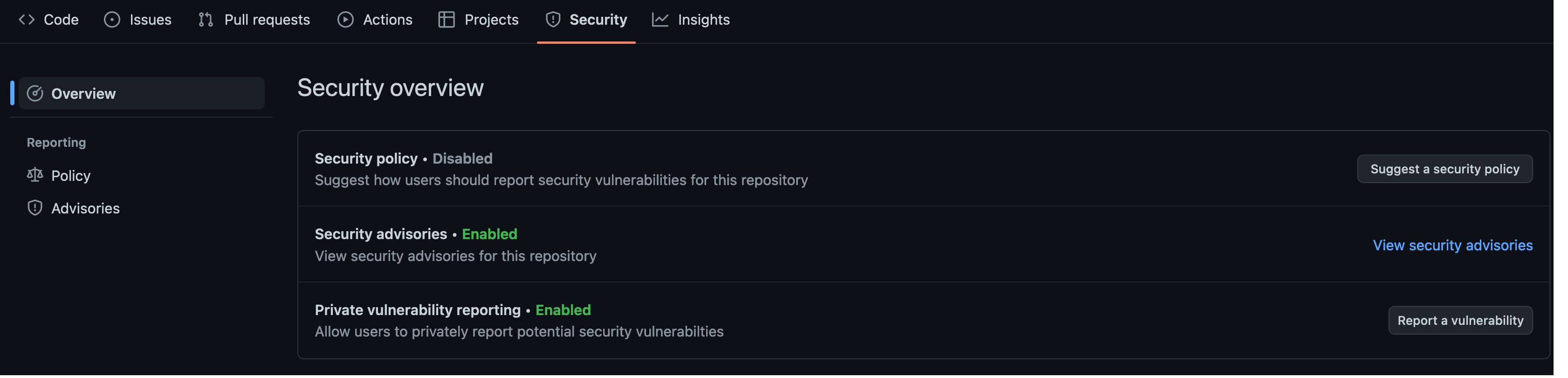1568x378 pixels.
Task: Click the code brackets icon beside Code
Action: (x=27, y=20)
